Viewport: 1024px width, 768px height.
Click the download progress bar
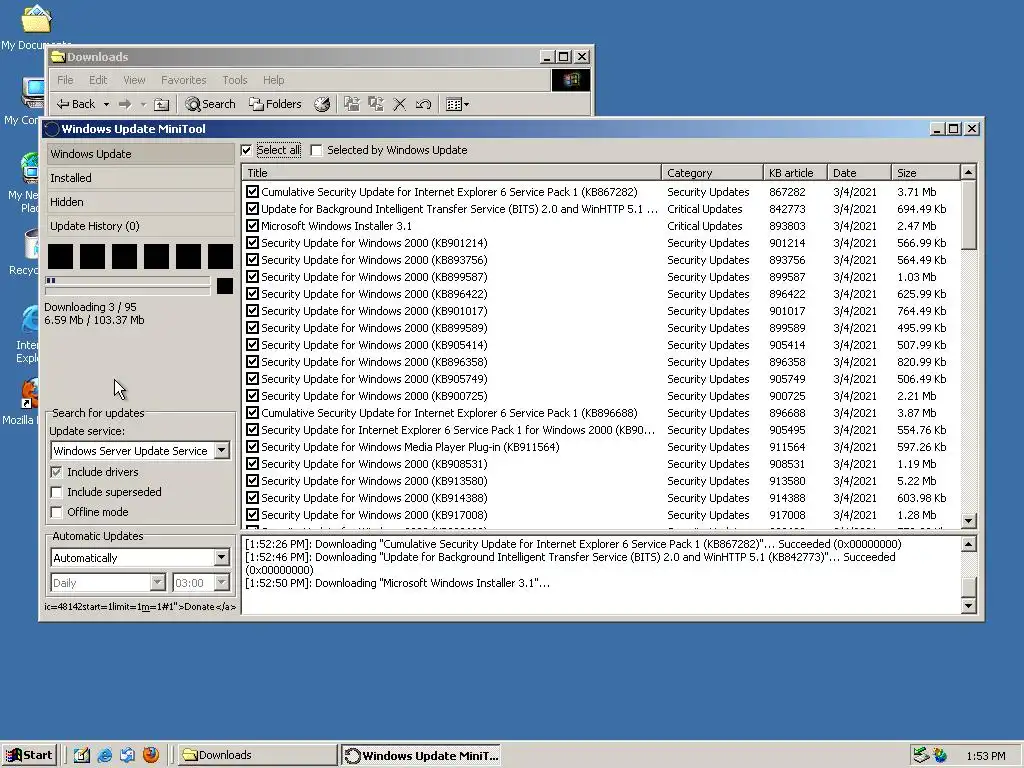pos(127,280)
